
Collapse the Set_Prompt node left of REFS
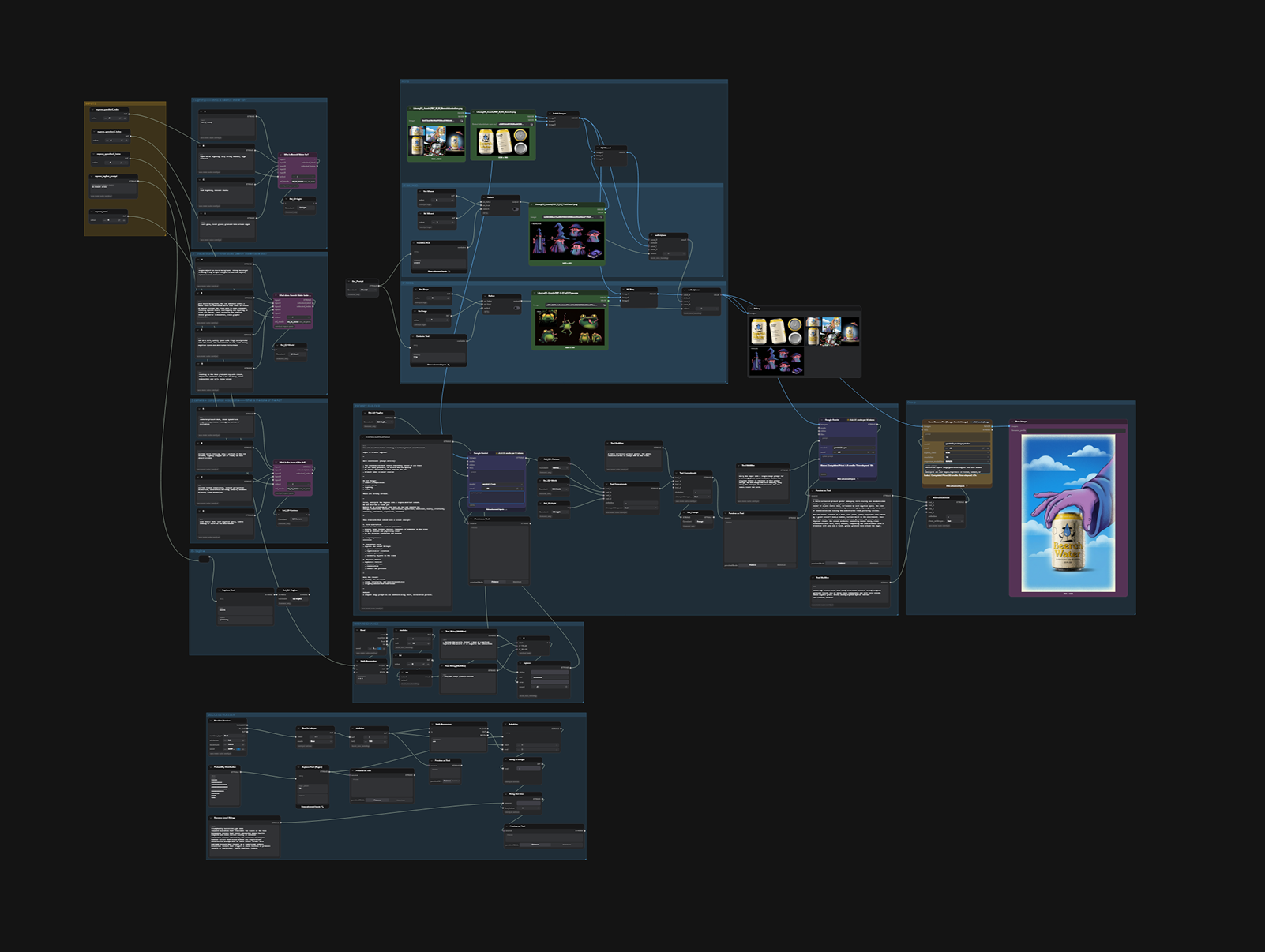(349, 281)
